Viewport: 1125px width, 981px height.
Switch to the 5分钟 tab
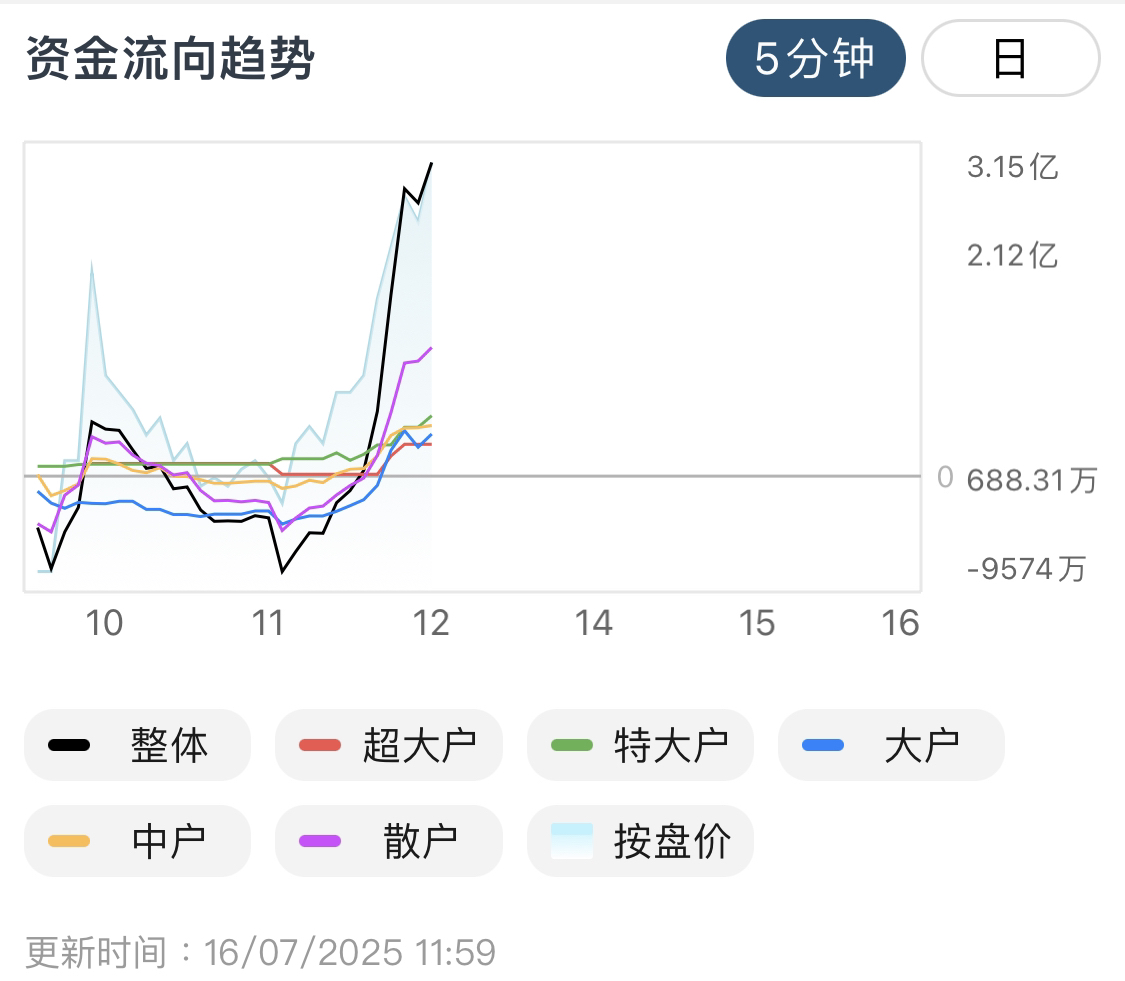[x=816, y=58]
